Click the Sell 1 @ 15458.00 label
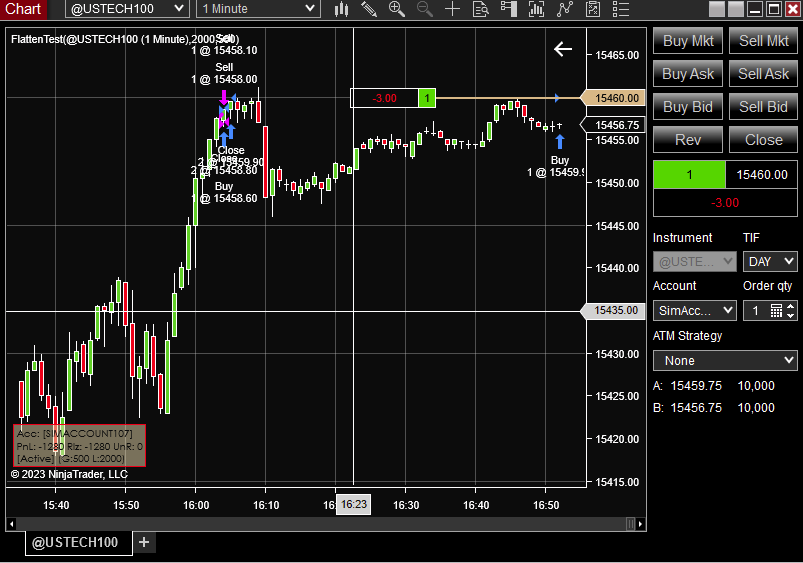The height and width of the screenshot is (563, 803). pos(224,73)
